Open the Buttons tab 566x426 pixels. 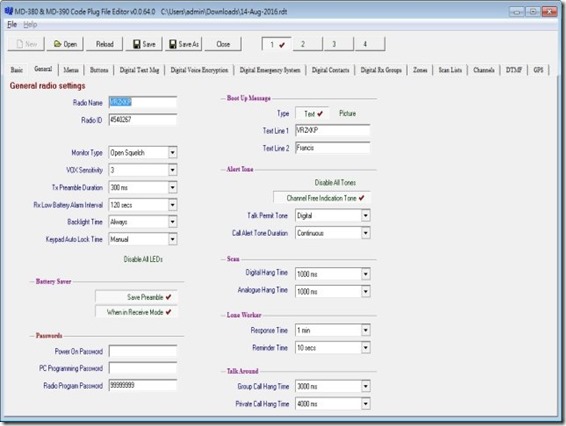[x=99, y=70]
